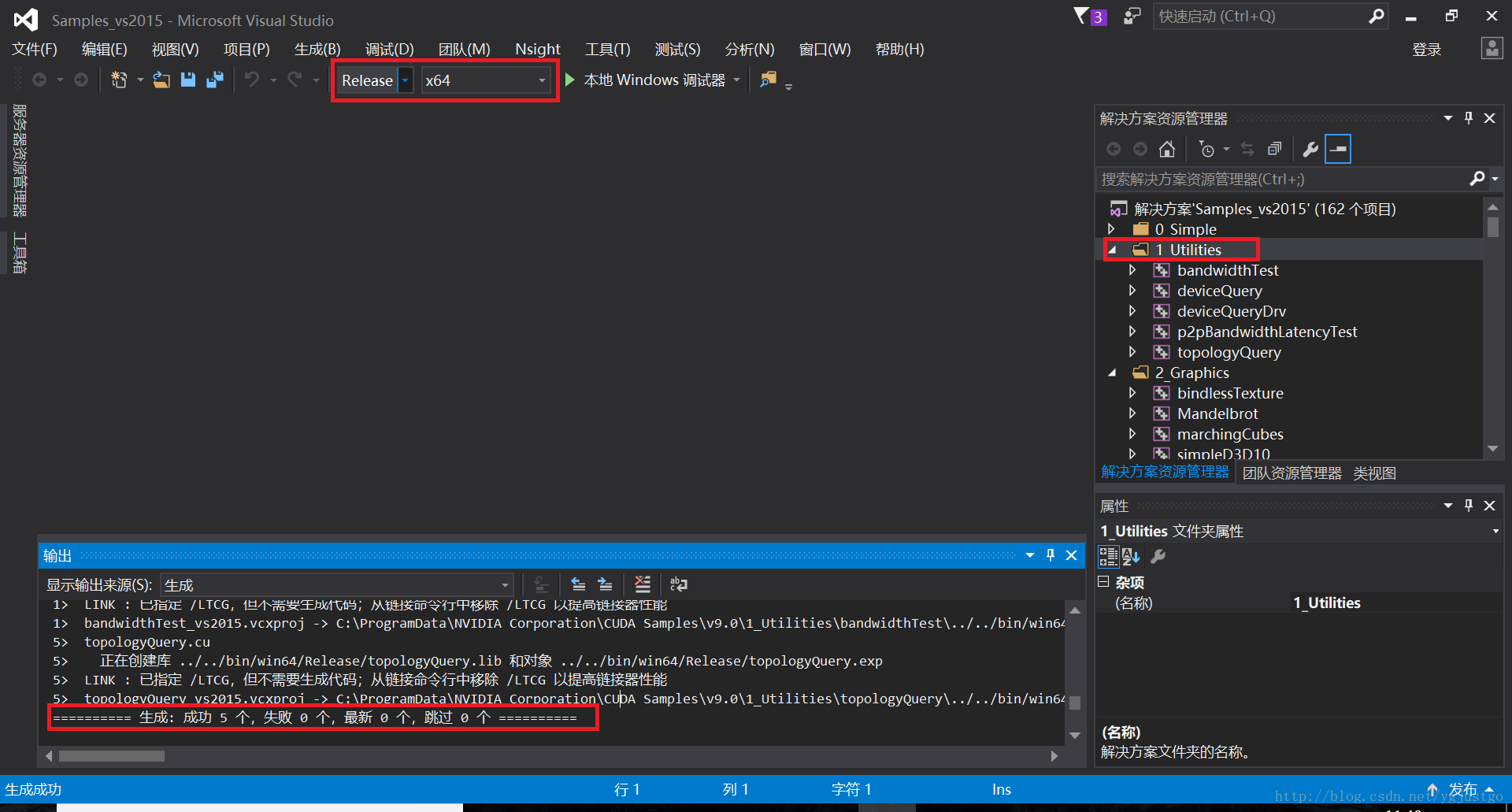This screenshot has height=812, width=1512.
Task: Click the pending changes filter clock icon
Action: 1206,149
